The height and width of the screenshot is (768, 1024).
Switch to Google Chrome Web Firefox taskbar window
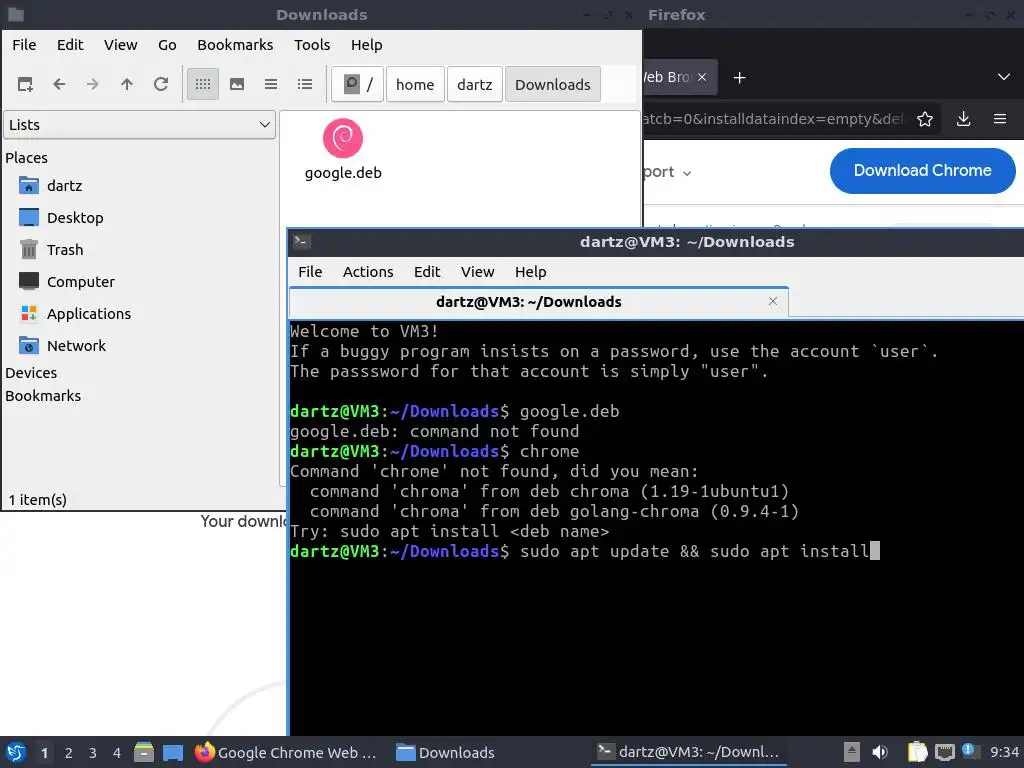tap(286, 752)
